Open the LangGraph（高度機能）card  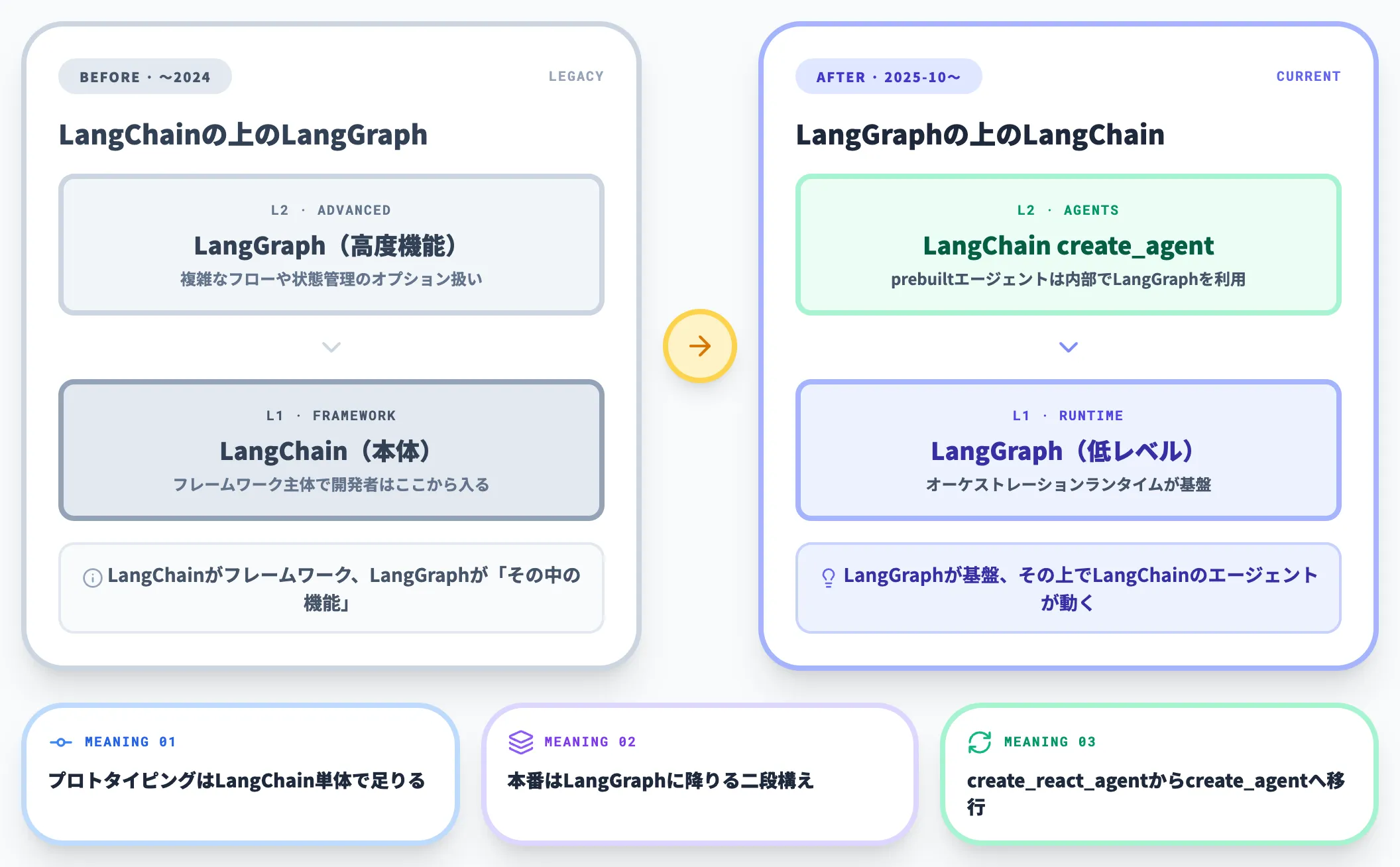(331, 245)
